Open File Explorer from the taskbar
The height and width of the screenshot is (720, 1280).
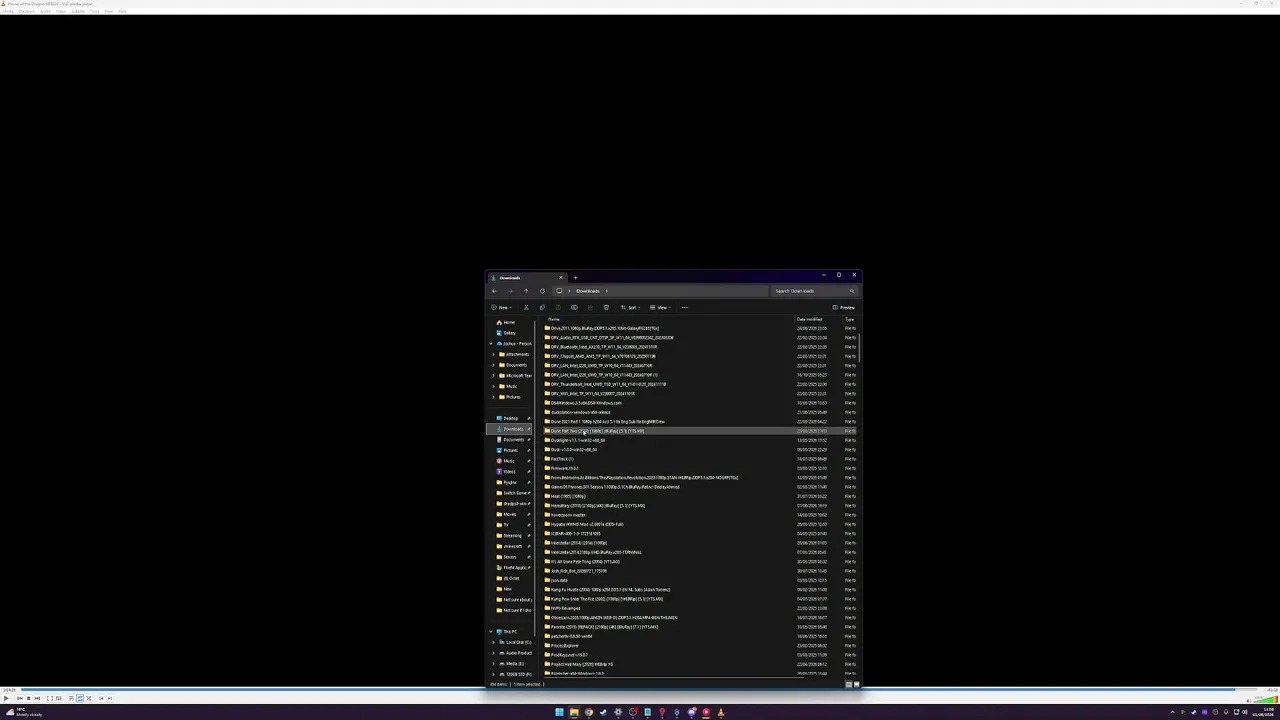tap(574, 712)
